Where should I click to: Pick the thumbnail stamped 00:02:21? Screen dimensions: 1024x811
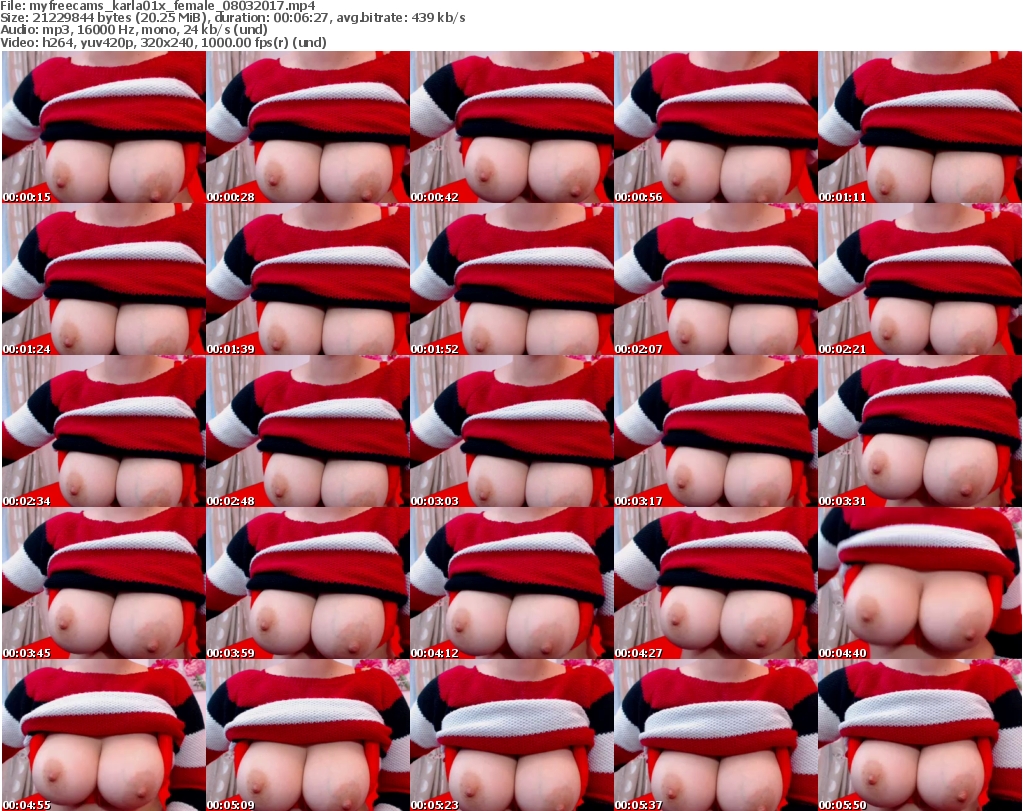(920, 279)
